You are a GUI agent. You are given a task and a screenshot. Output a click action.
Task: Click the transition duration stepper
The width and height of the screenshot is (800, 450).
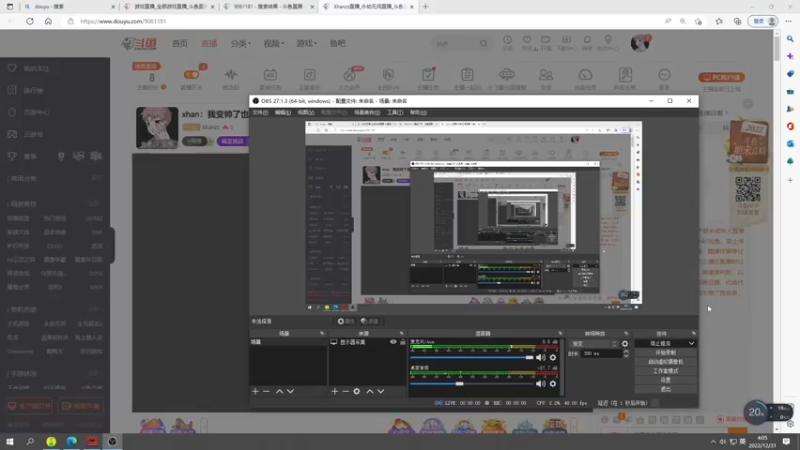click(626, 354)
